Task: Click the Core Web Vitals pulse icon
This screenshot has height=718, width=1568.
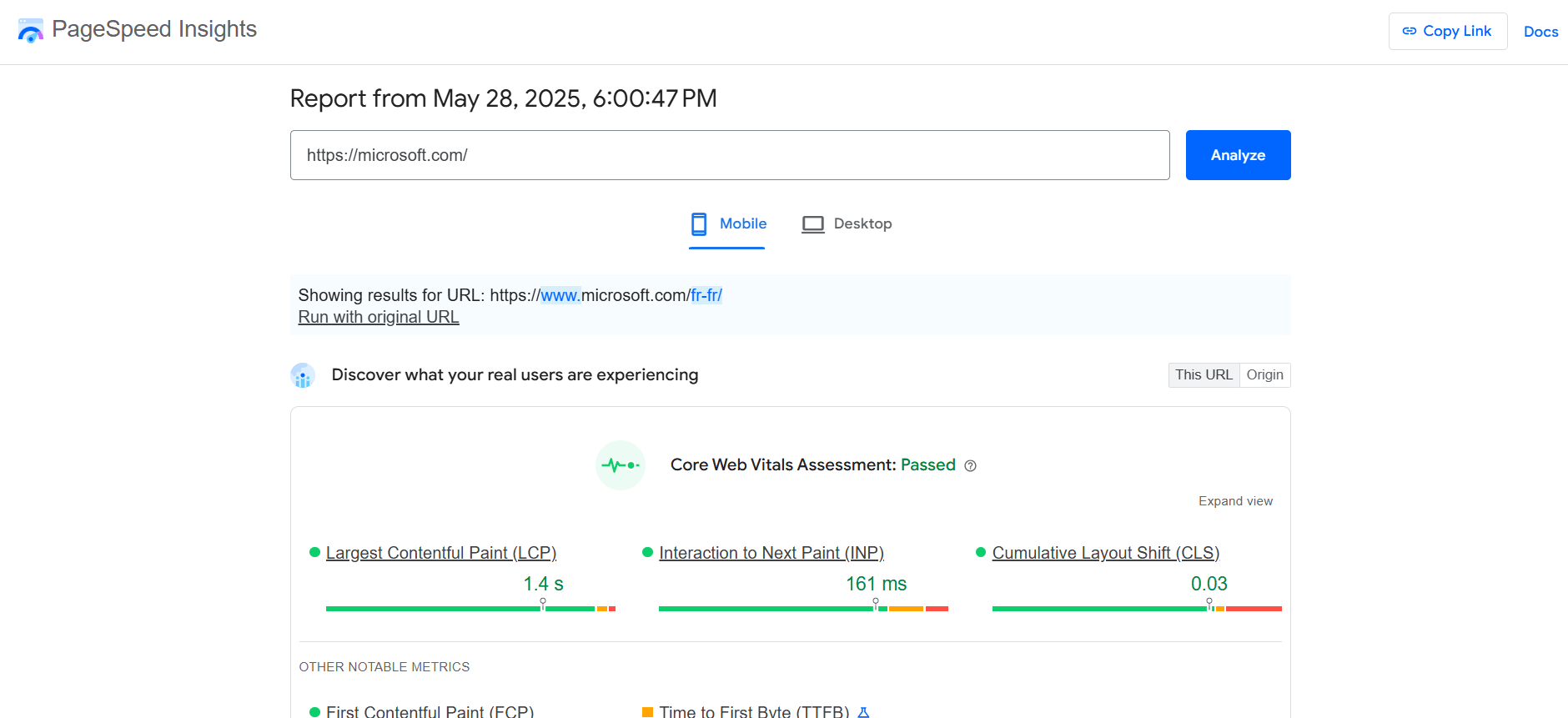Action: 621,465
